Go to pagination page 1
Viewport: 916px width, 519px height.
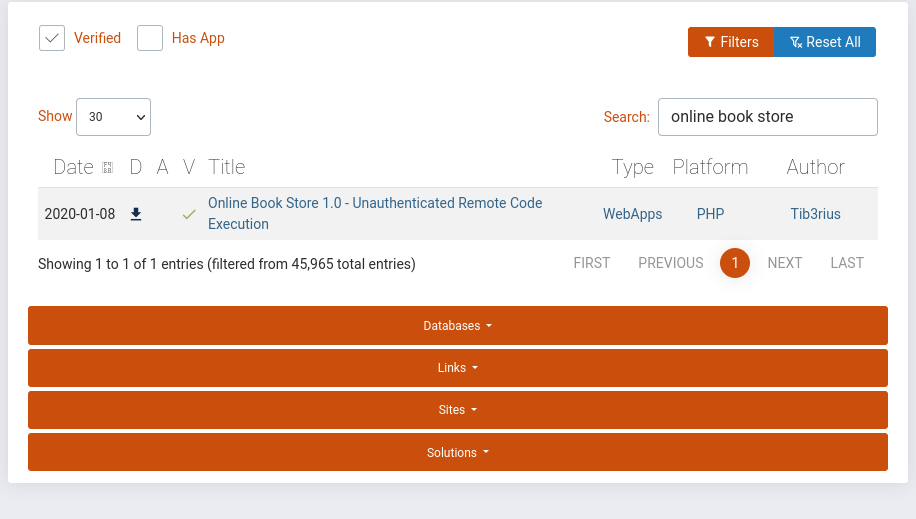[735, 263]
